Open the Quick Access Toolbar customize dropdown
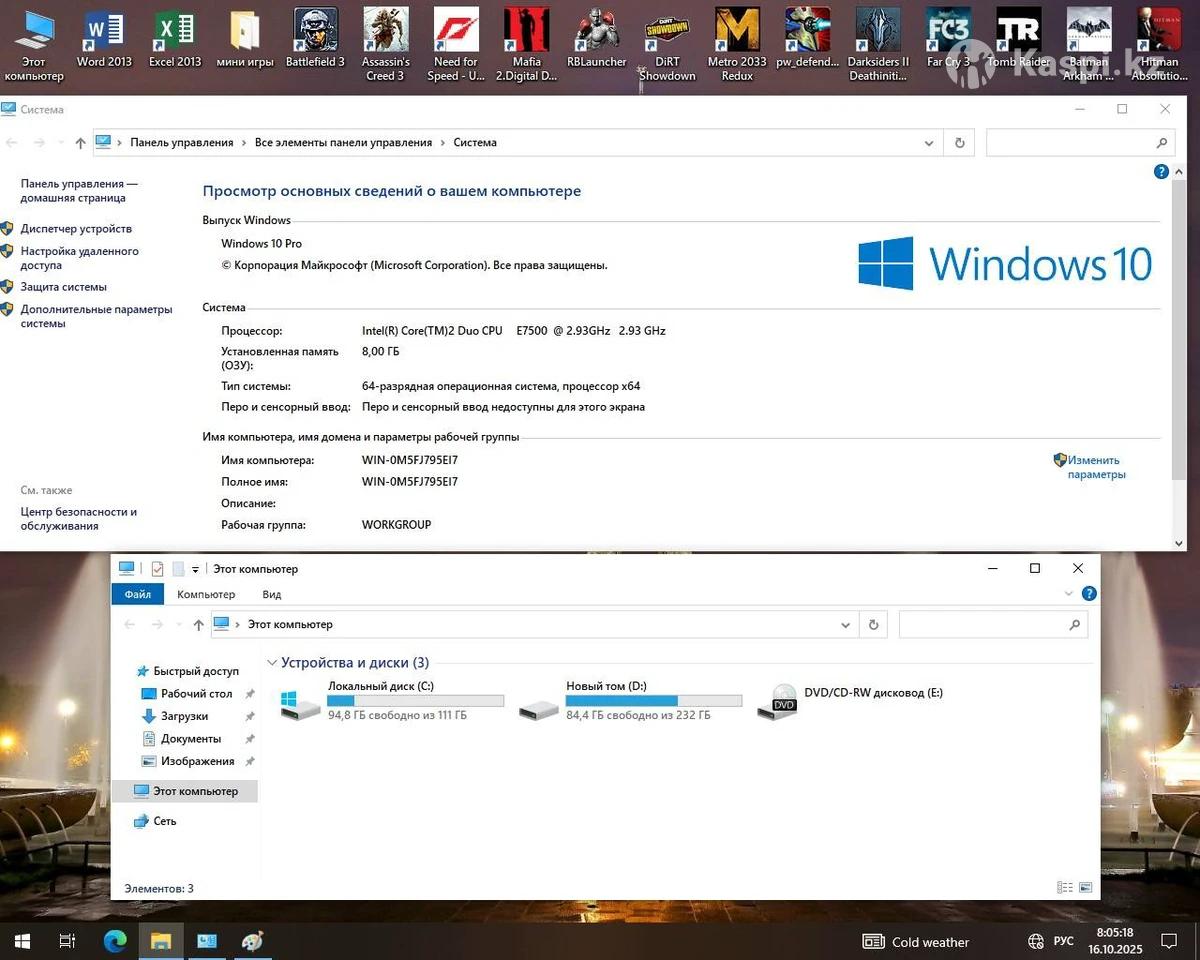Screen dimensions: 1200x960 [x=195, y=569]
